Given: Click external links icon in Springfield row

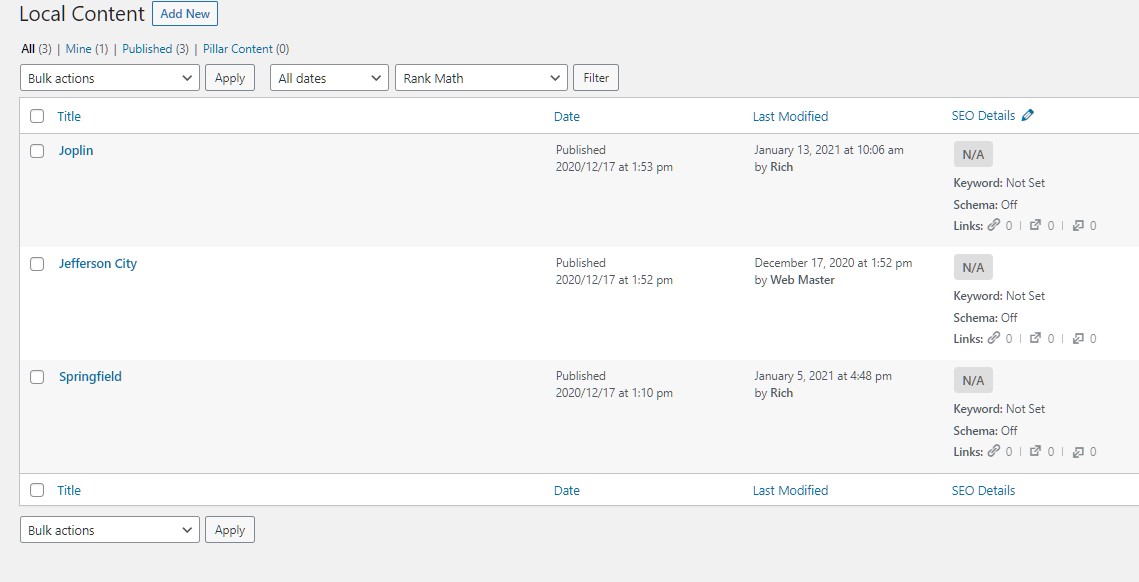Looking at the screenshot, I should (1036, 451).
